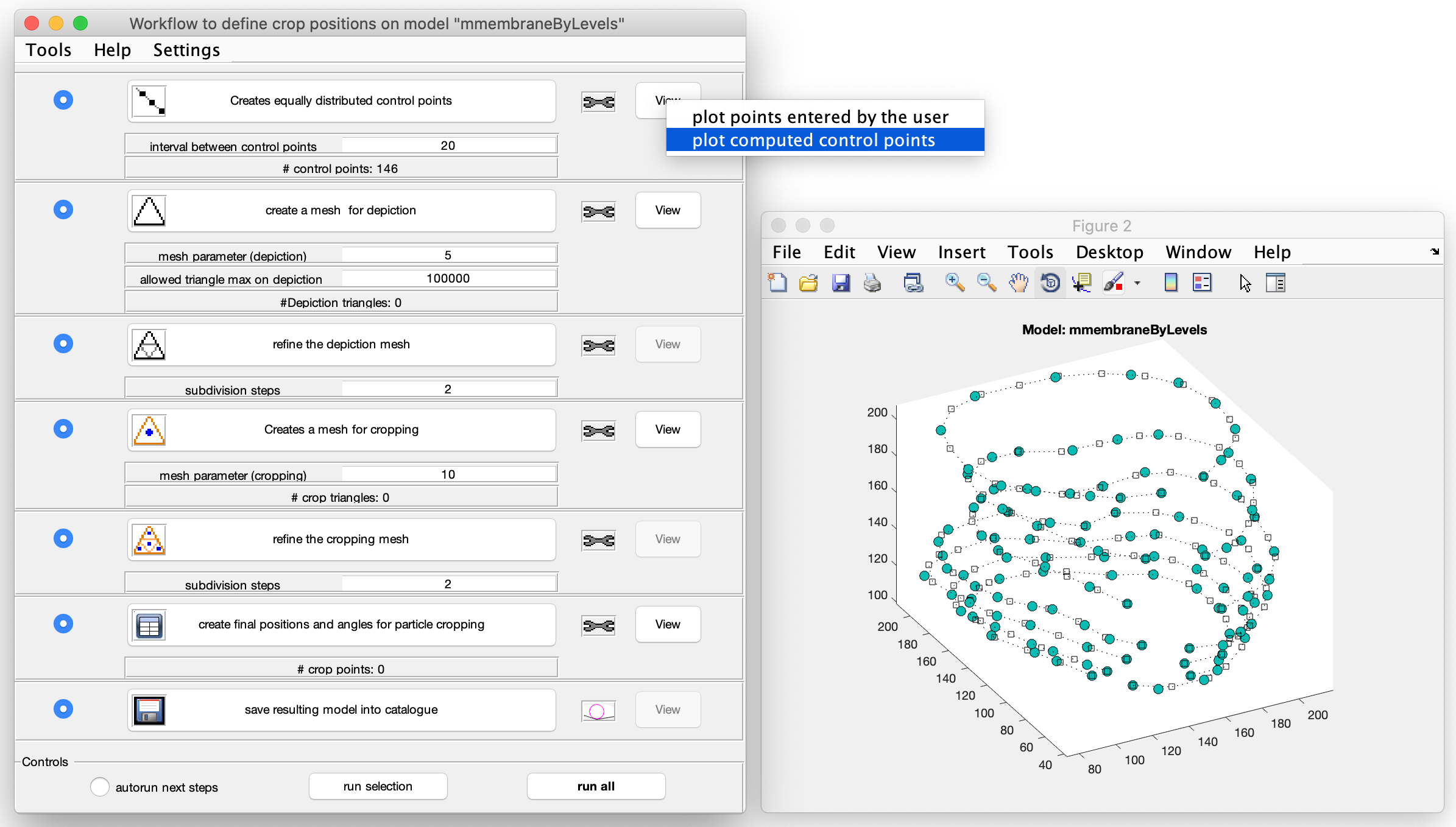This screenshot has width=1456, height=827.
Task: Click refine the cropping mesh step button
Action: pos(341,540)
